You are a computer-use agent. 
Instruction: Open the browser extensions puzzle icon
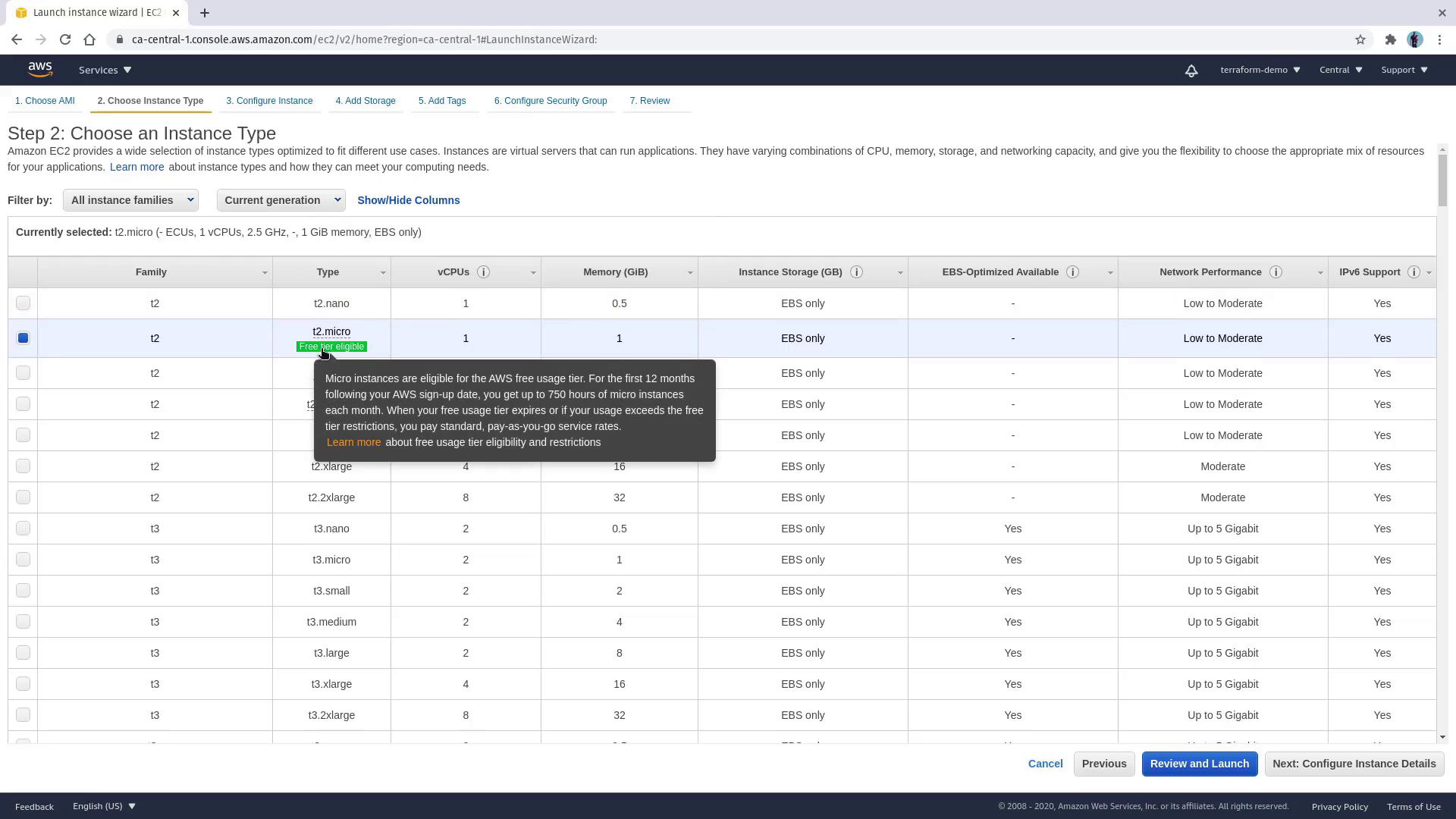pos(1390,39)
